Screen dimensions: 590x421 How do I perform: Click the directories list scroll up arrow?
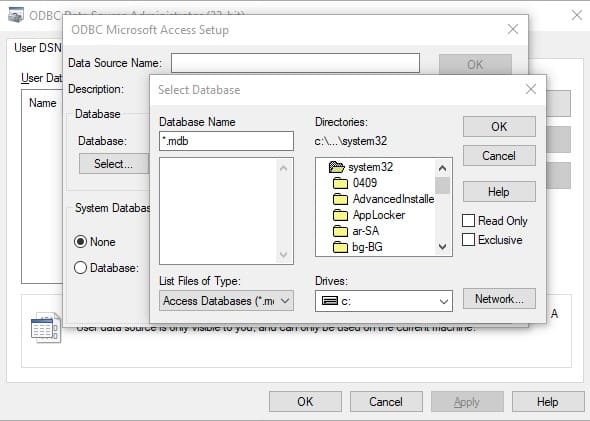pyautogui.click(x=442, y=168)
